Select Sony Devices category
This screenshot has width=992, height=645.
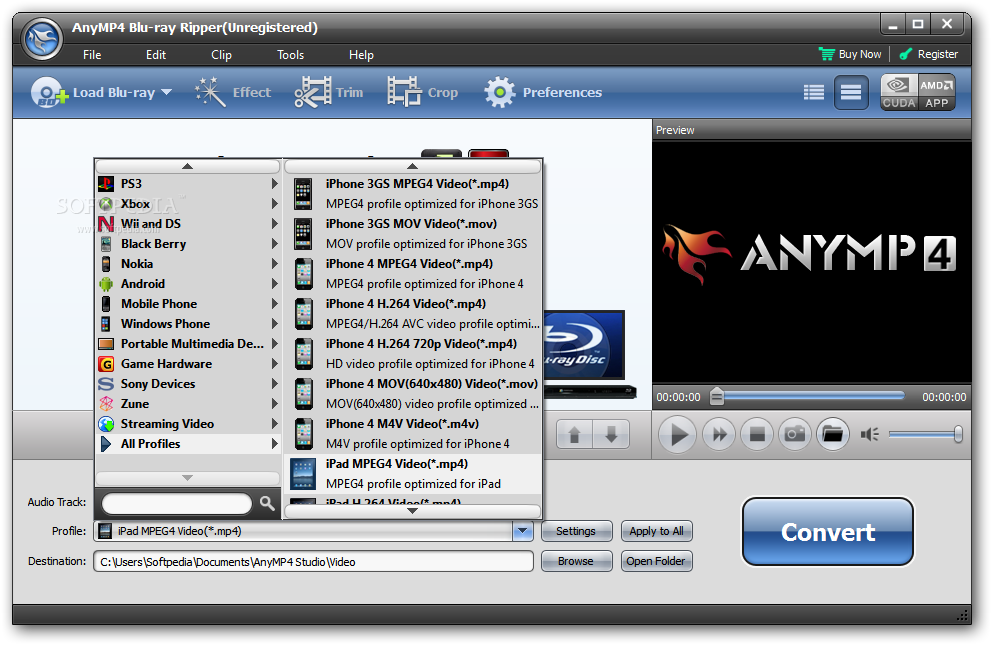pos(187,384)
